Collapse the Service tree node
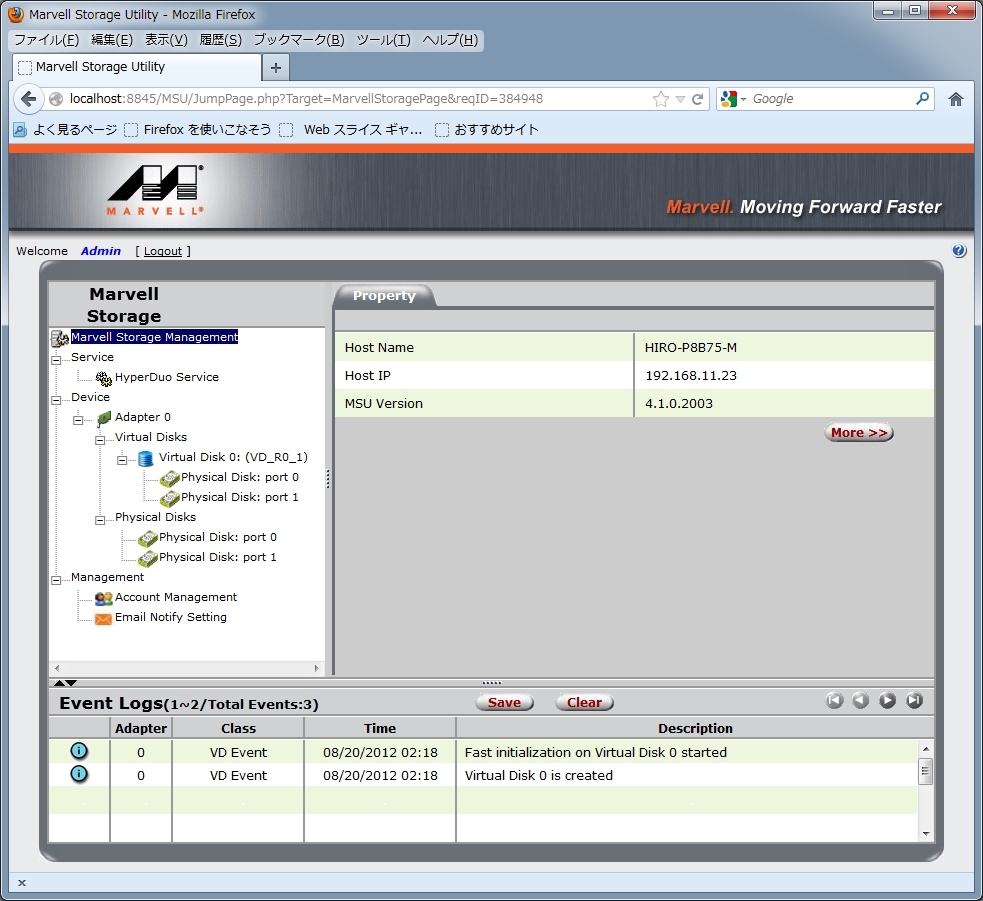The height and width of the screenshot is (901, 983). point(57,358)
